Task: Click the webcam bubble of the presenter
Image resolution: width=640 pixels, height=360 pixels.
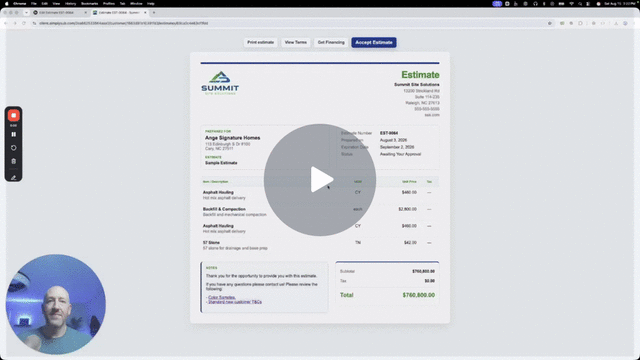Action: coord(56,304)
